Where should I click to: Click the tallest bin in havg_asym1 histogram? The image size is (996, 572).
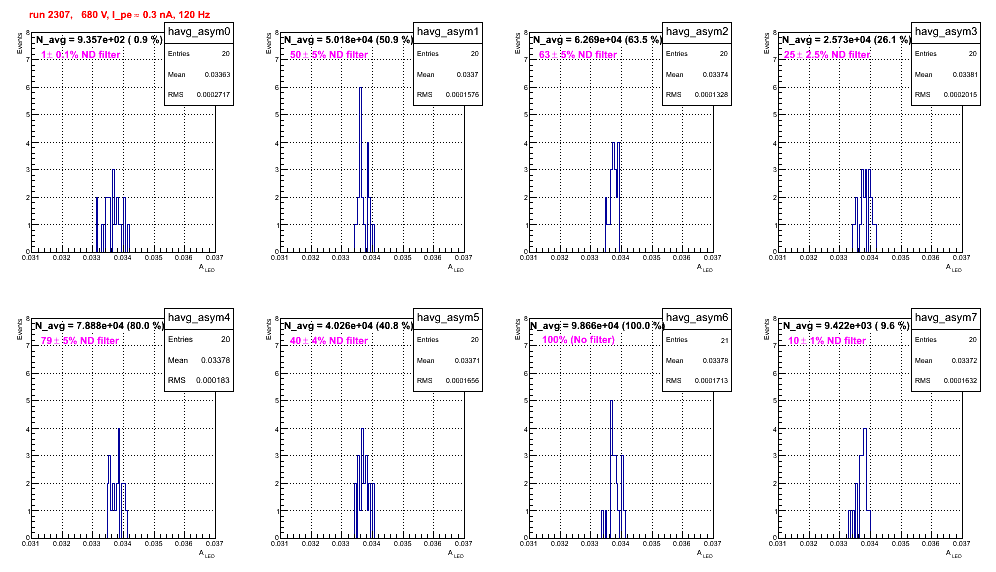(360, 169)
